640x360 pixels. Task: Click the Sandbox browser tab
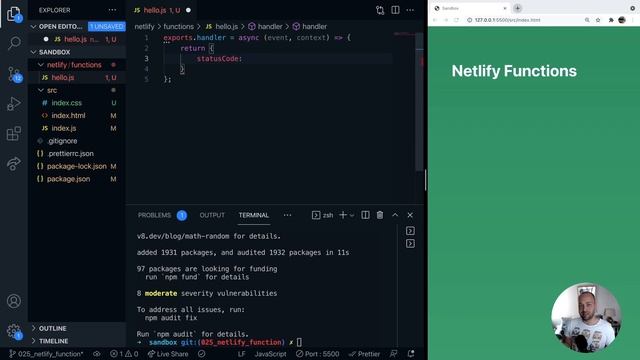point(470,8)
